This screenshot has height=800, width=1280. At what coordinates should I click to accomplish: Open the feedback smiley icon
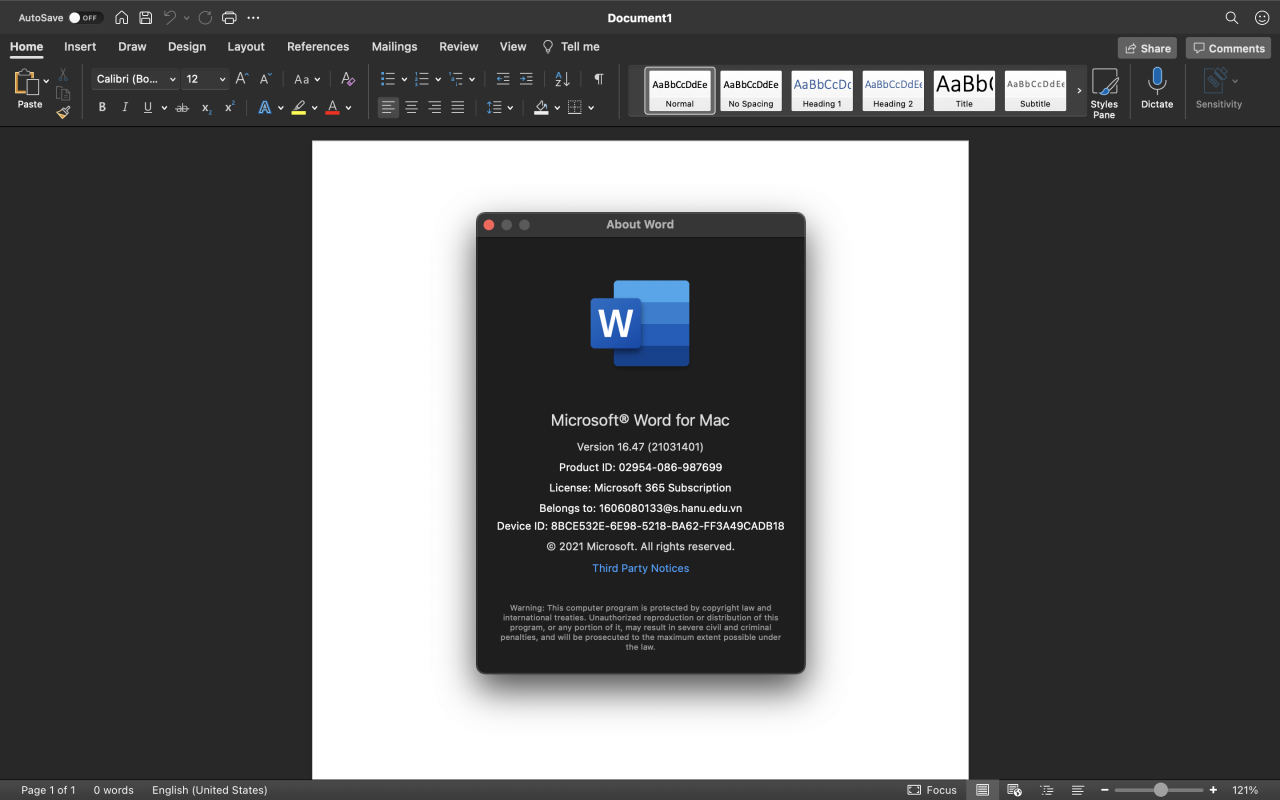(1262, 18)
